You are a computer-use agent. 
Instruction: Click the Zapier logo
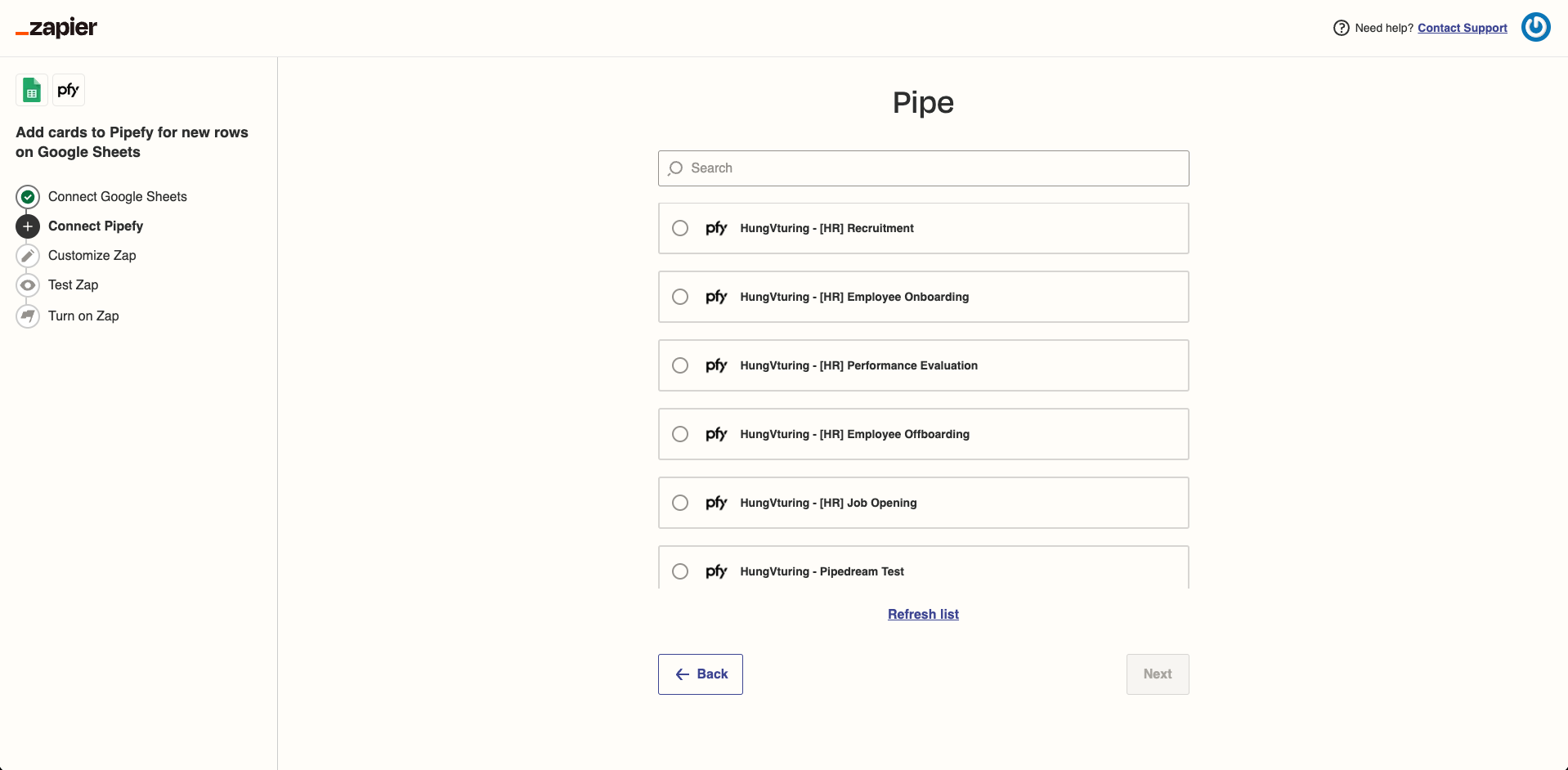tap(56, 27)
